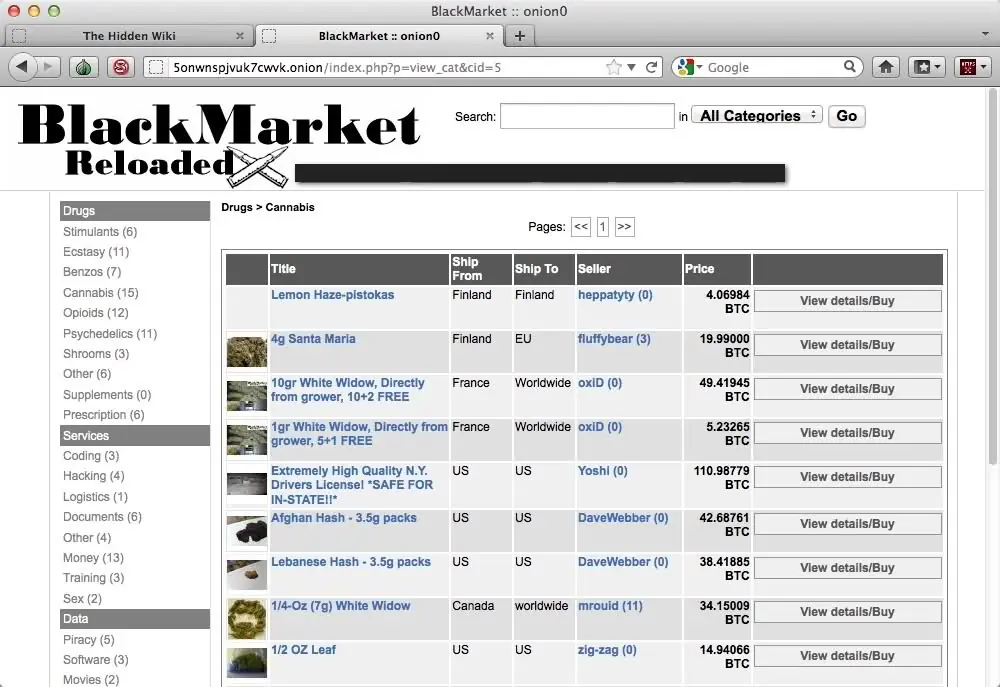
Task: Click the Drugs breadcrumb link
Action: [237, 207]
